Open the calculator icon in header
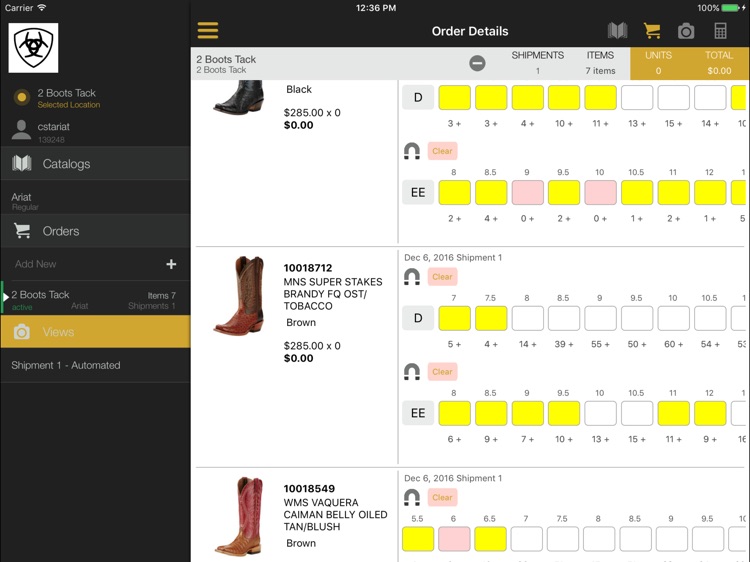 [720, 31]
